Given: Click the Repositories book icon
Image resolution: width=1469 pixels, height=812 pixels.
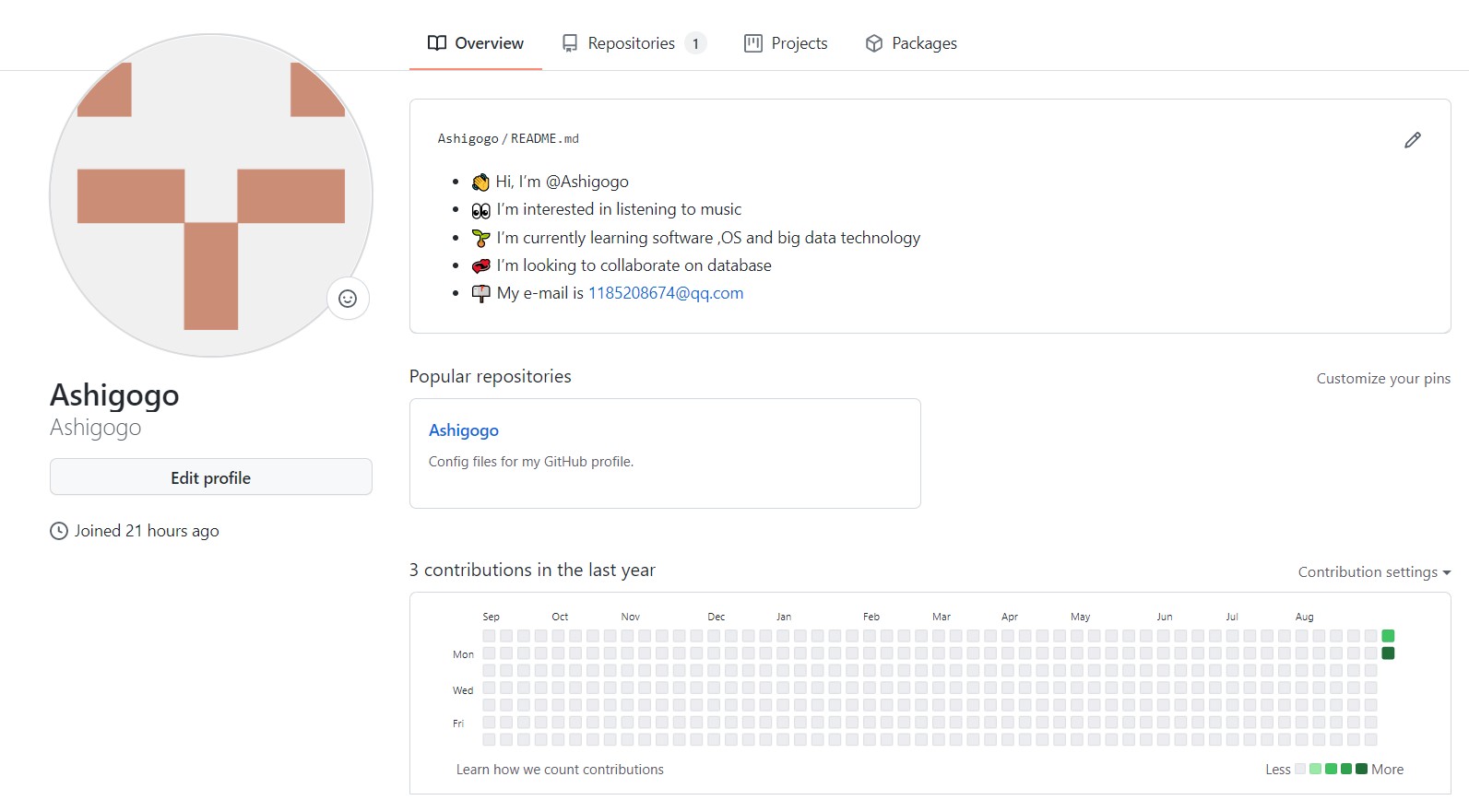Looking at the screenshot, I should (x=570, y=43).
